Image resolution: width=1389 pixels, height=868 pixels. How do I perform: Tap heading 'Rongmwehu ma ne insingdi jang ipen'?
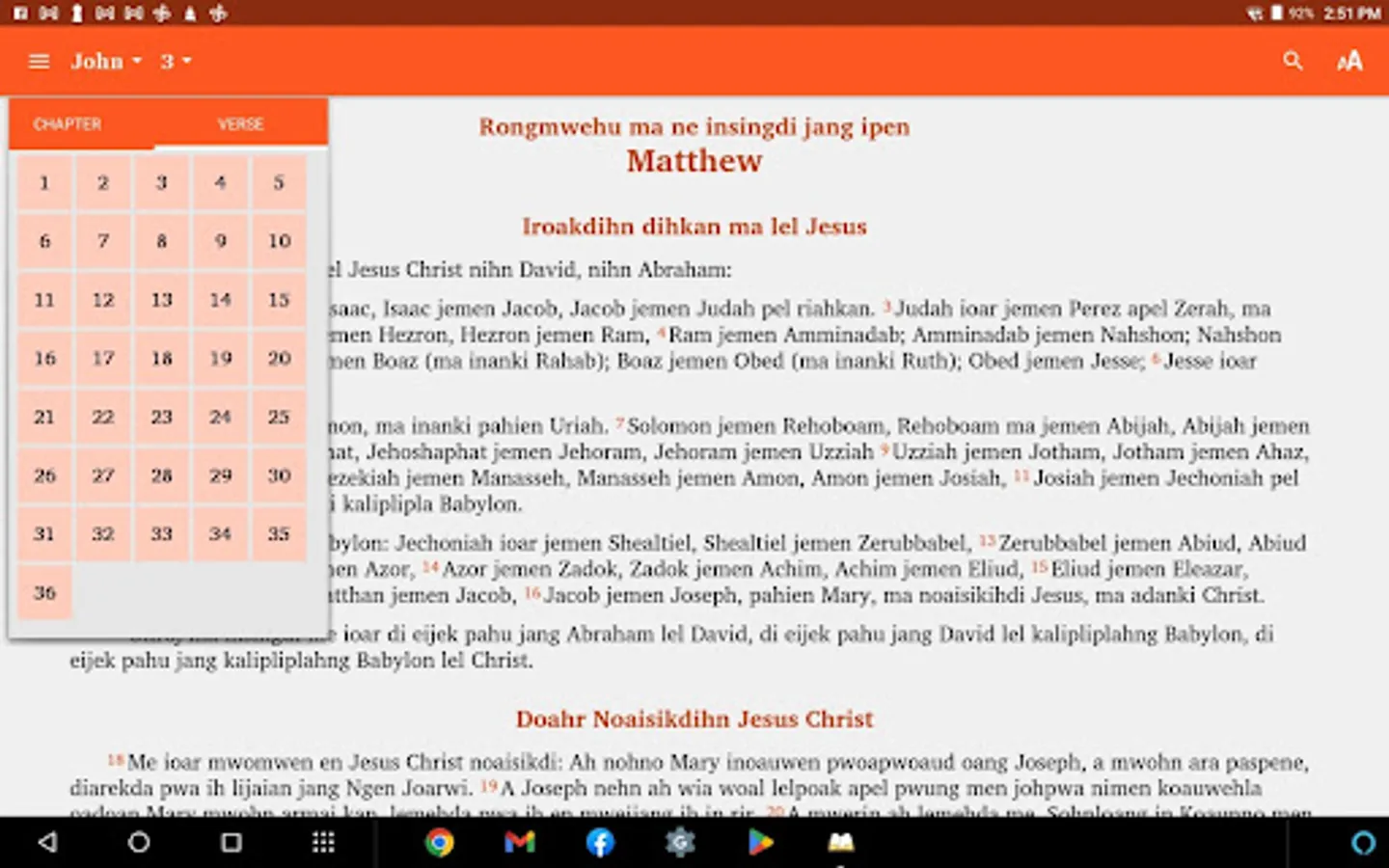coord(694,127)
